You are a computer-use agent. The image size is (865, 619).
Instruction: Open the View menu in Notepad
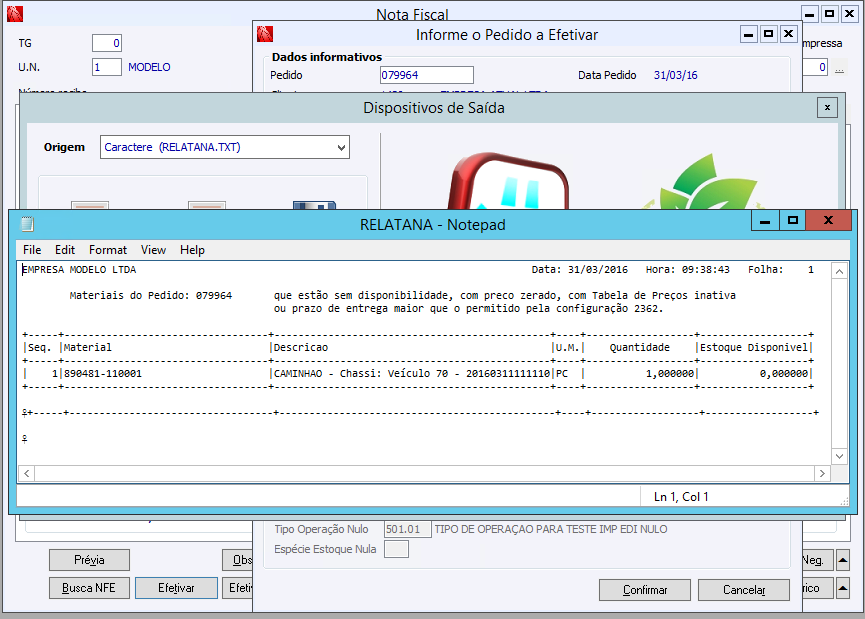pos(153,250)
